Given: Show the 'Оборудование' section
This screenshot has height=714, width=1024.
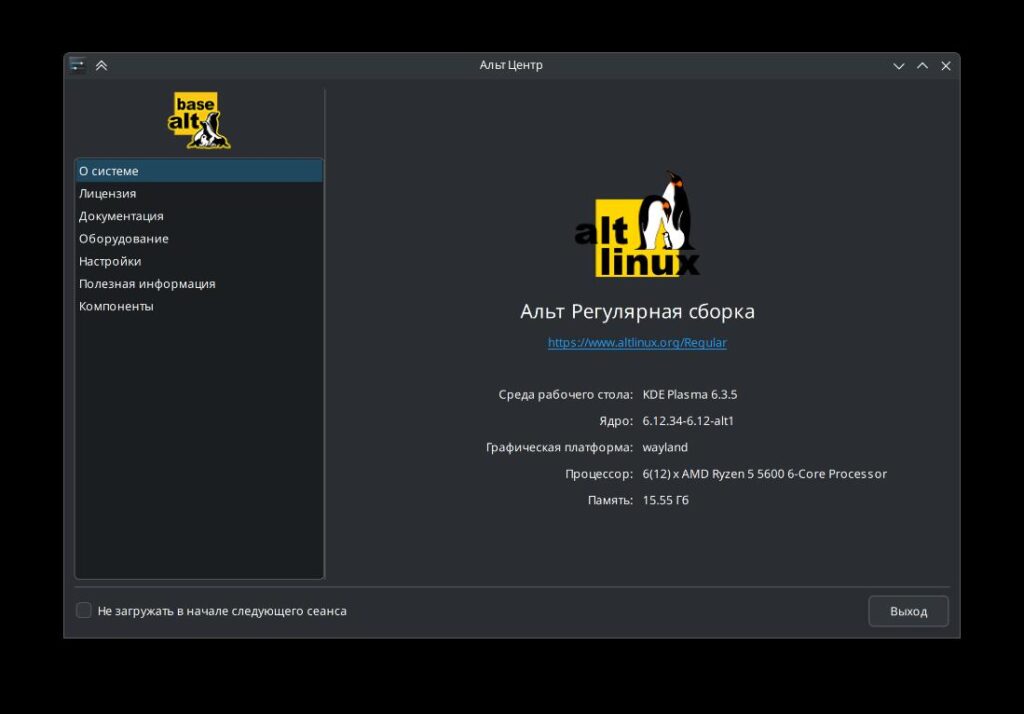Looking at the screenshot, I should [x=199, y=238].
